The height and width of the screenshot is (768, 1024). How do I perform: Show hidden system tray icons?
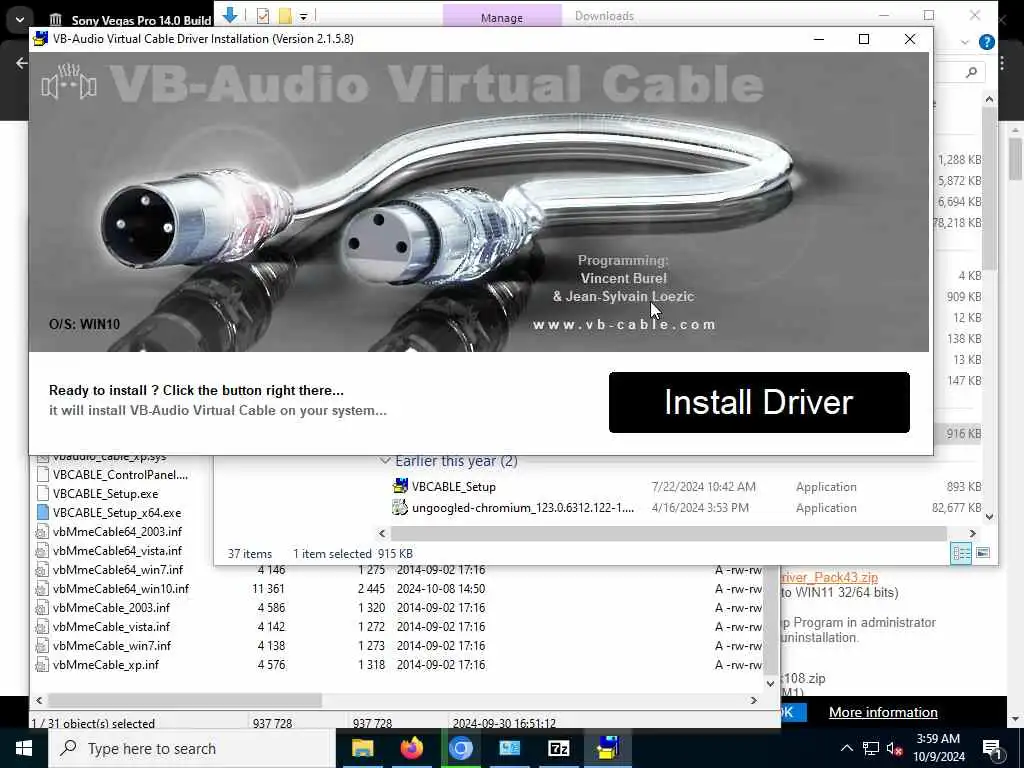click(x=846, y=748)
